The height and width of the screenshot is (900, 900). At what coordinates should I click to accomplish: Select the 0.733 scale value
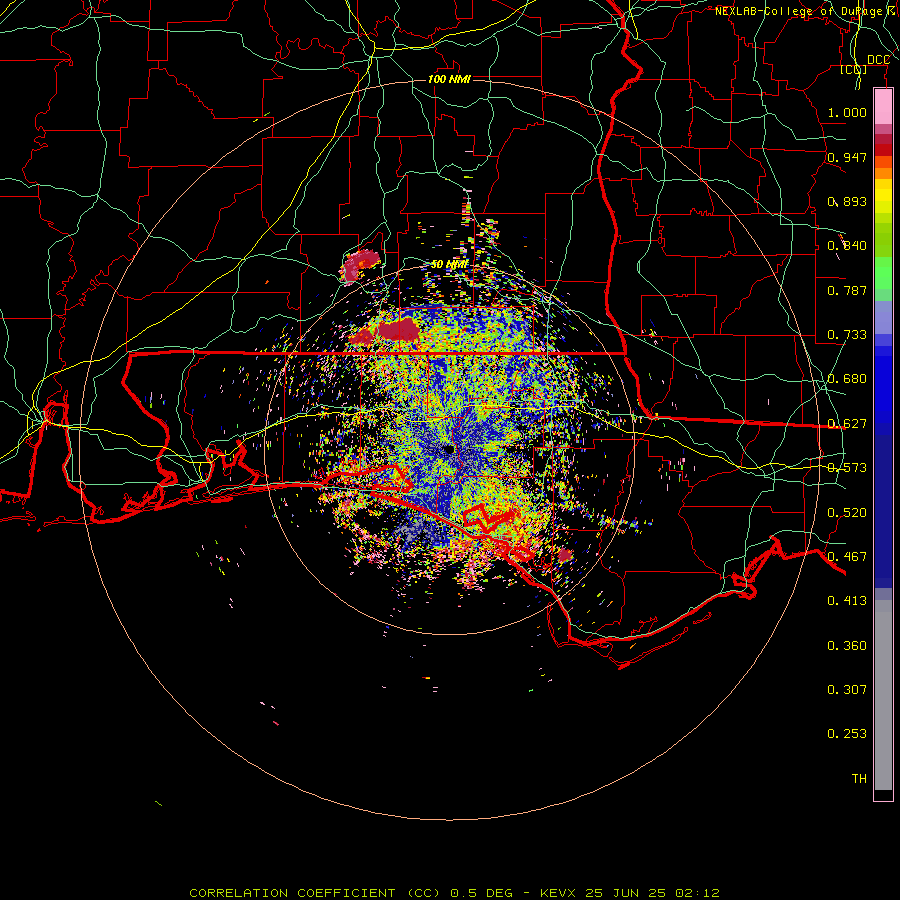847,335
